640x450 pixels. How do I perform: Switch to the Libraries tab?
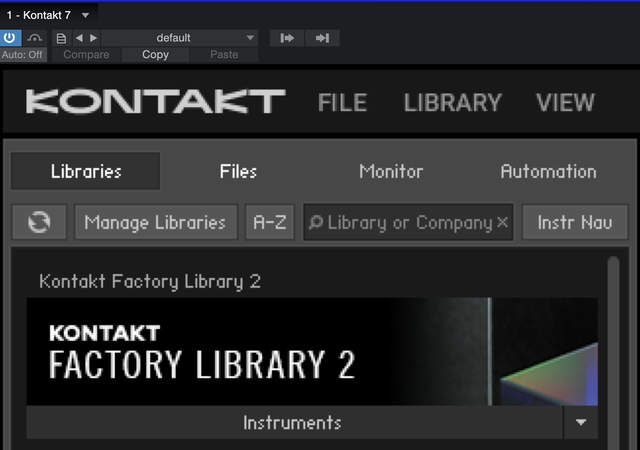click(85, 171)
